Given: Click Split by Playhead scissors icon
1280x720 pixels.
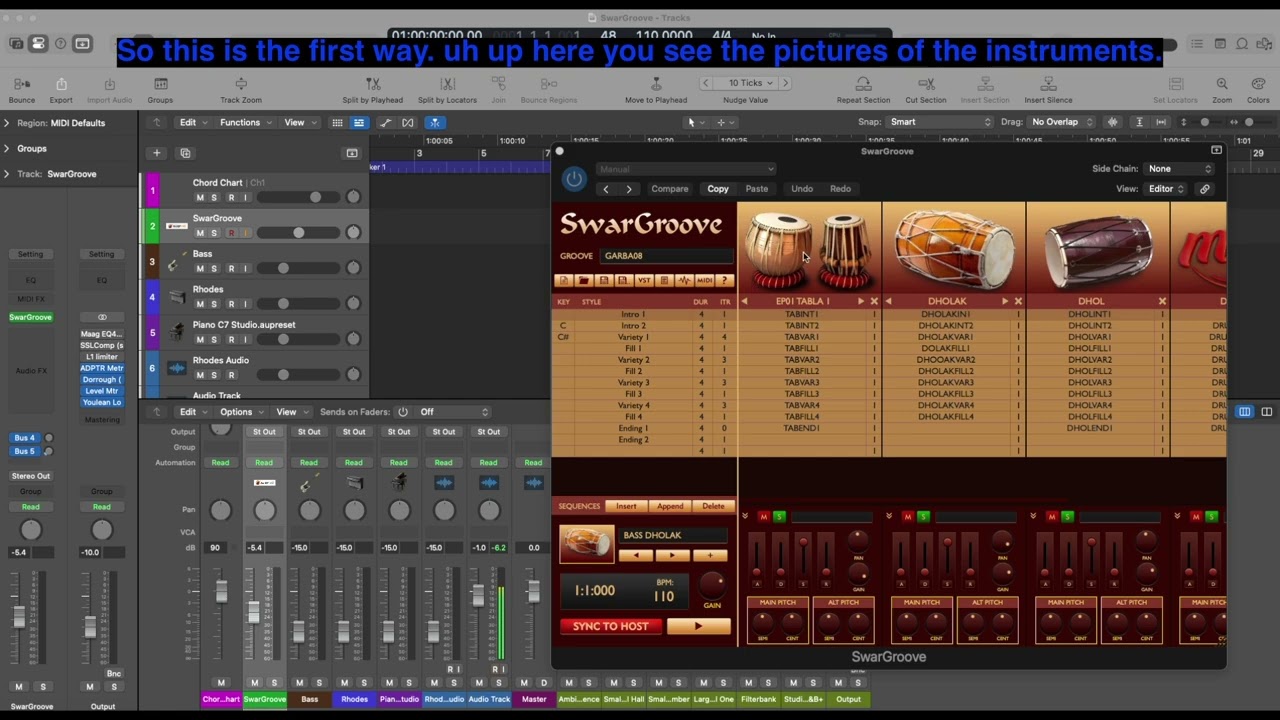Looking at the screenshot, I should point(373,84).
